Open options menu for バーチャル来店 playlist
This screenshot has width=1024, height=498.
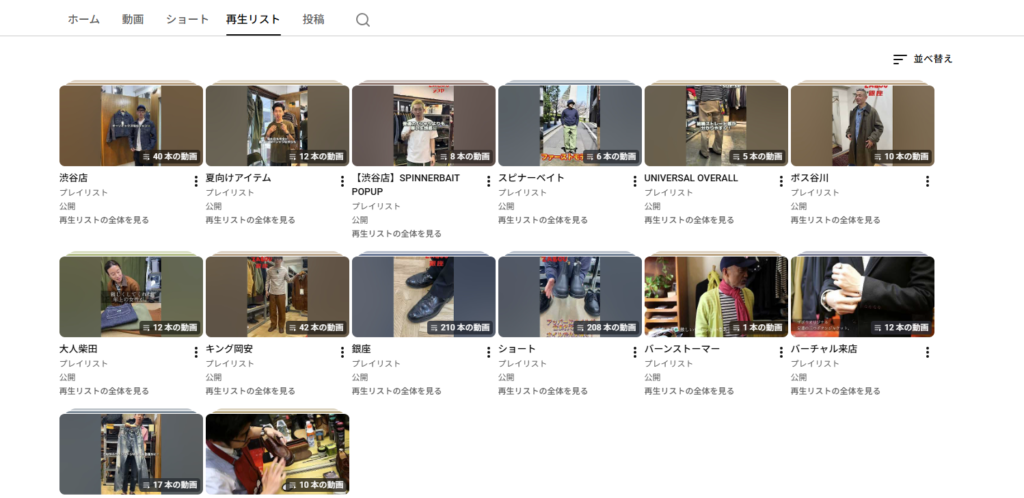tap(927, 352)
